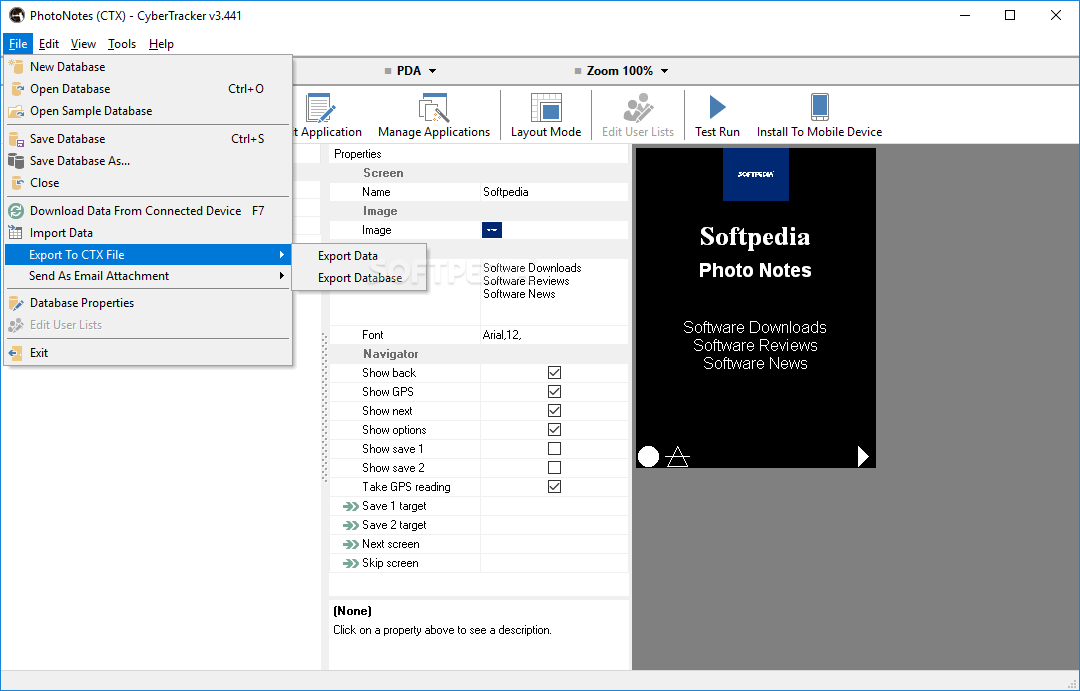Open the Edit menu
1080x691 pixels.
(48, 44)
